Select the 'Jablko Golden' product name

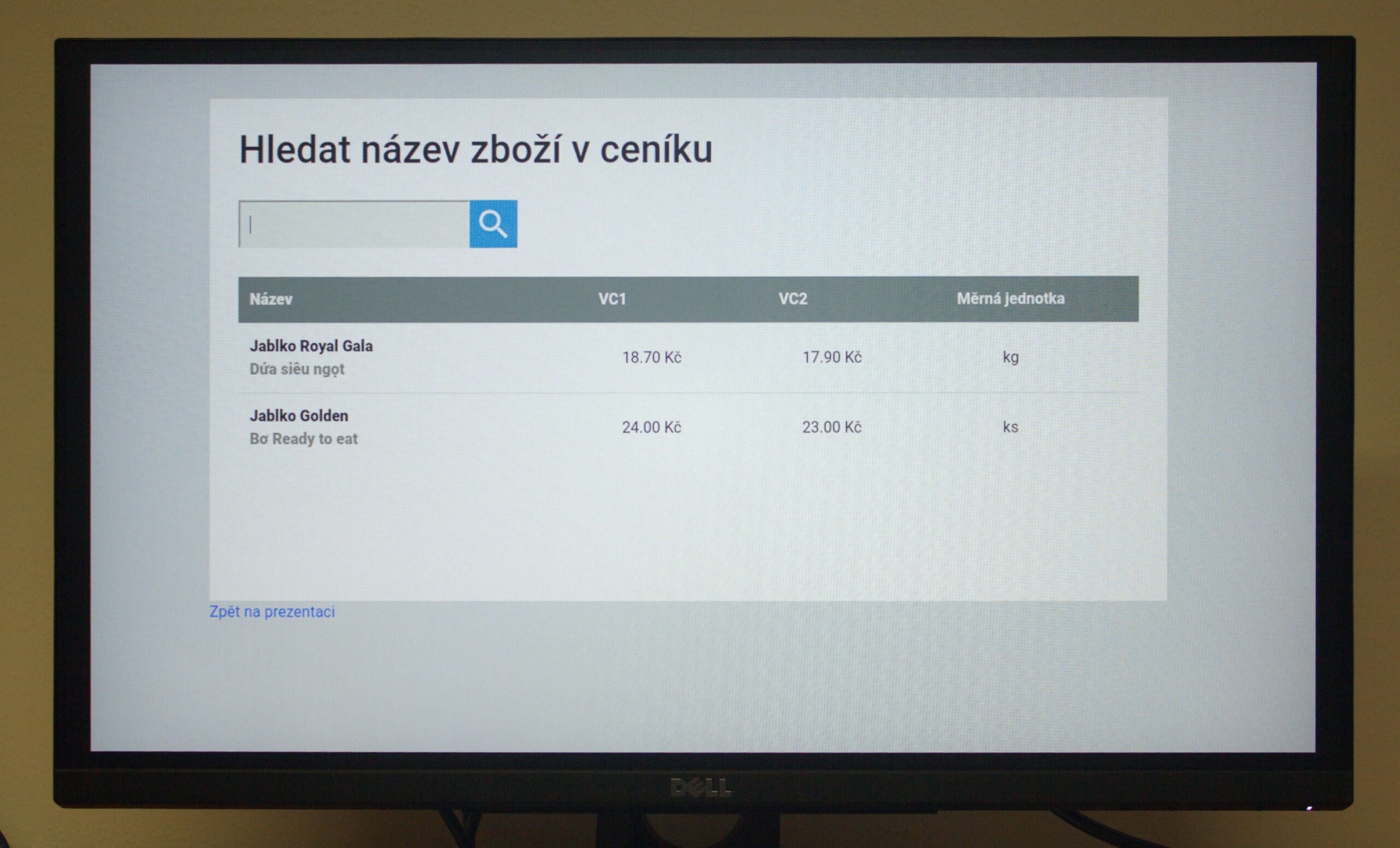coord(299,415)
